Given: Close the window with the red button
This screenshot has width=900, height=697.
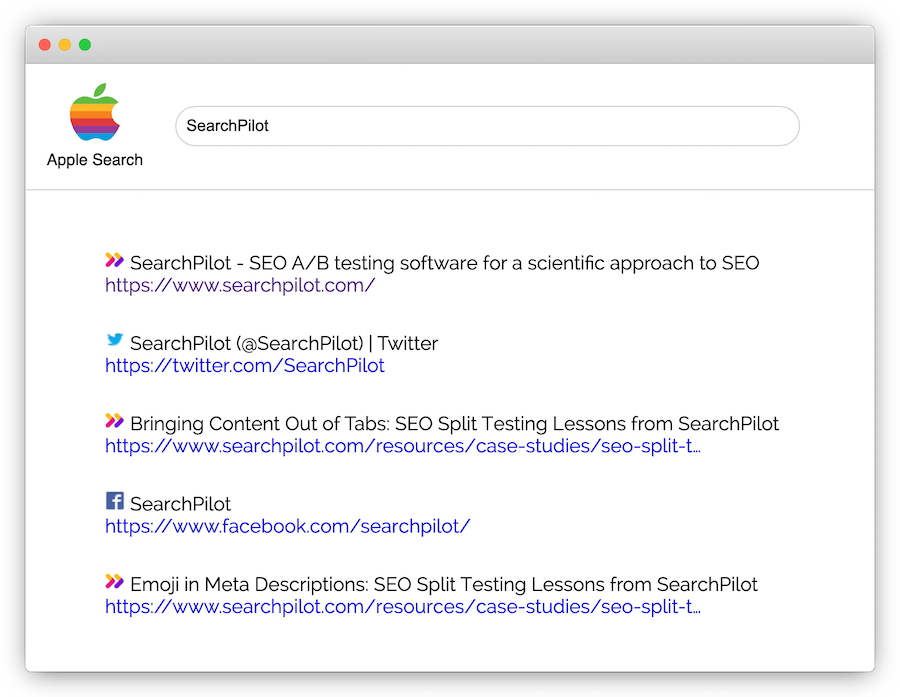Looking at the screenshot, I should coord(45,45).
